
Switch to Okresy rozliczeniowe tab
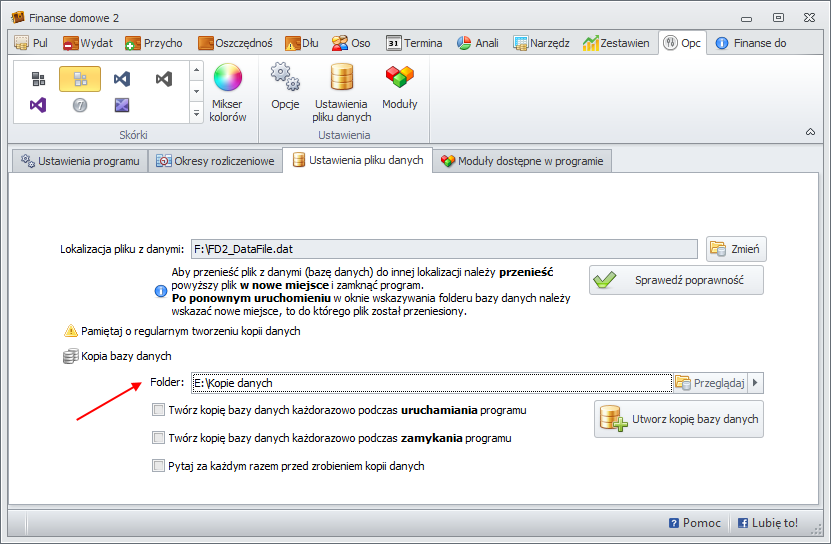215,161
